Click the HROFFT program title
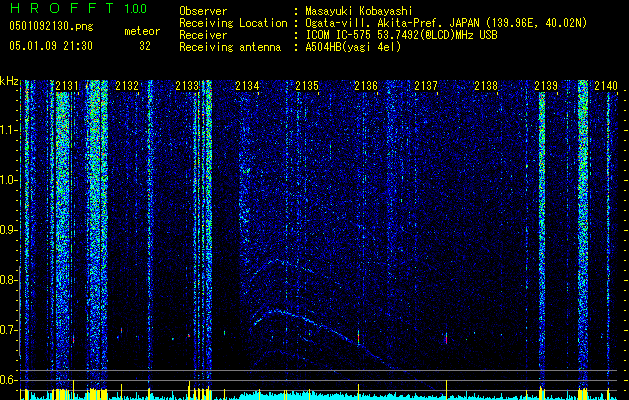Viewport: 629px width, 400px height. (x=62, y=8)
